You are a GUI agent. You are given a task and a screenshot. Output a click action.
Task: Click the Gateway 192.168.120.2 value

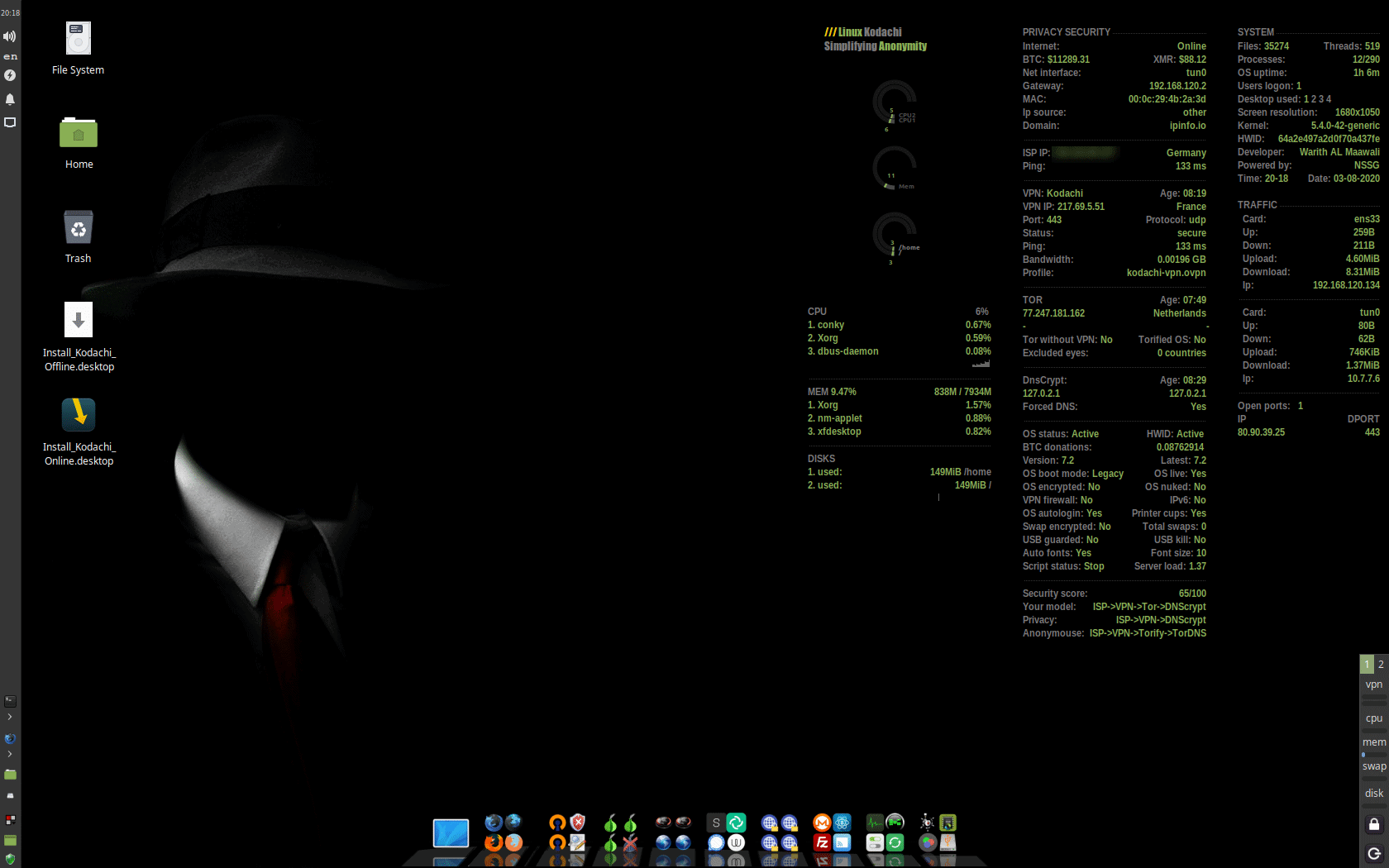pyautogui.click(x=1177, y=86)
